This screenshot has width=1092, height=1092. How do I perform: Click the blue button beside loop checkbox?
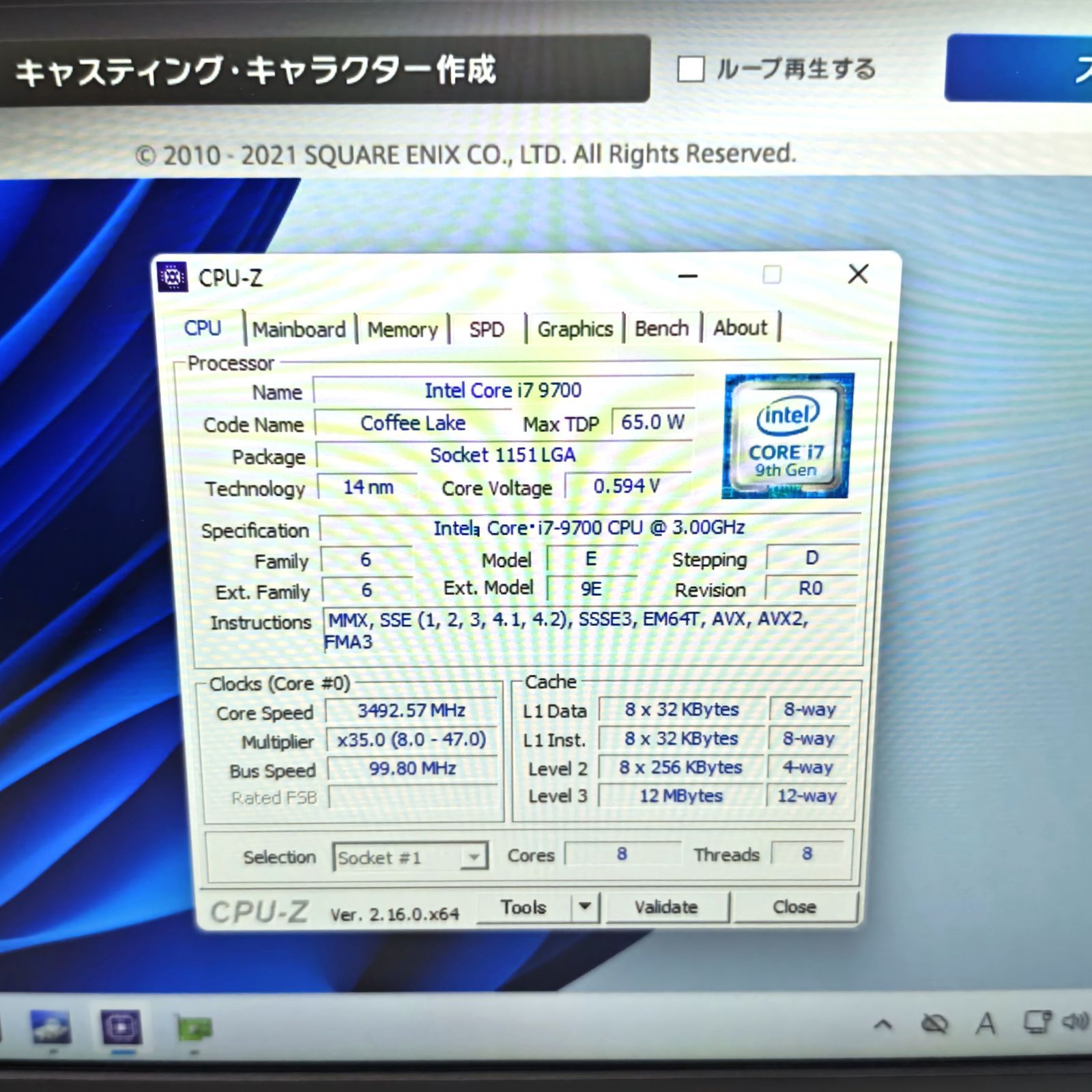(1018, 68)
